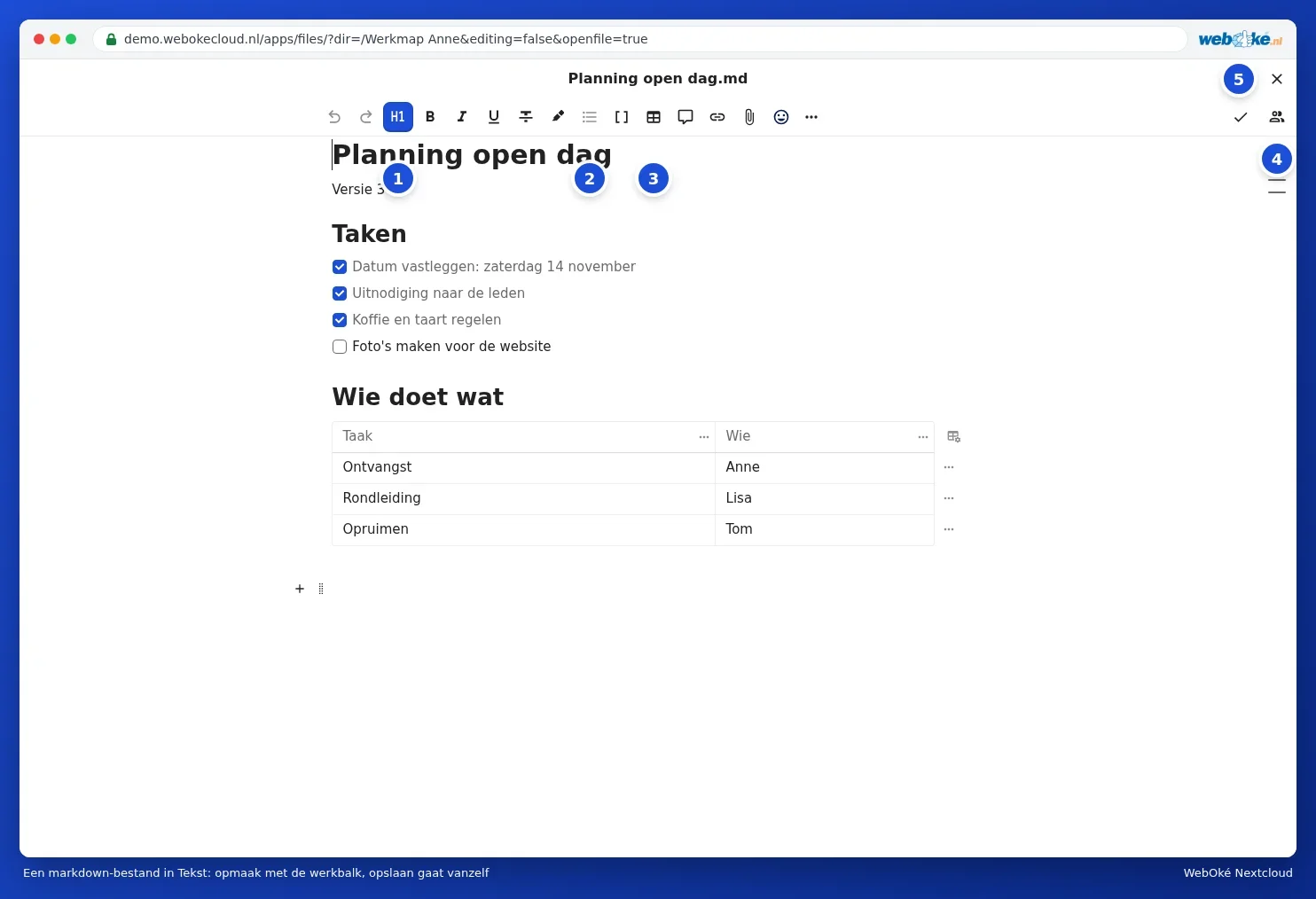Open the outline lines icon on right edge

click(1277, 186)
